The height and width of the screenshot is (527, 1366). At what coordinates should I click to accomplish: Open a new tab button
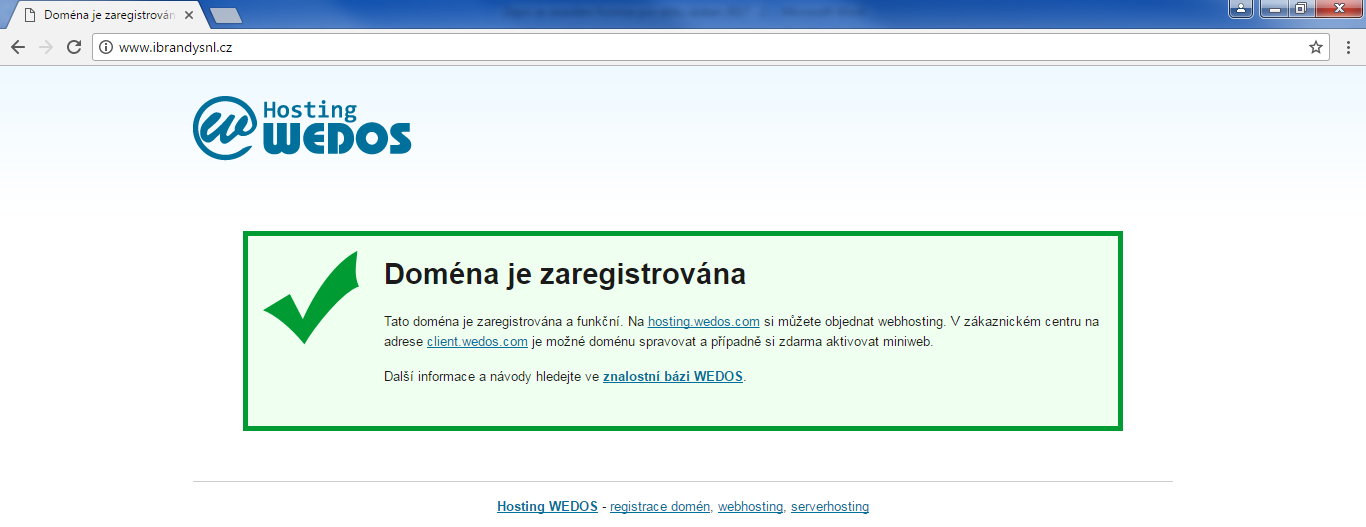[x=226, y=16]
